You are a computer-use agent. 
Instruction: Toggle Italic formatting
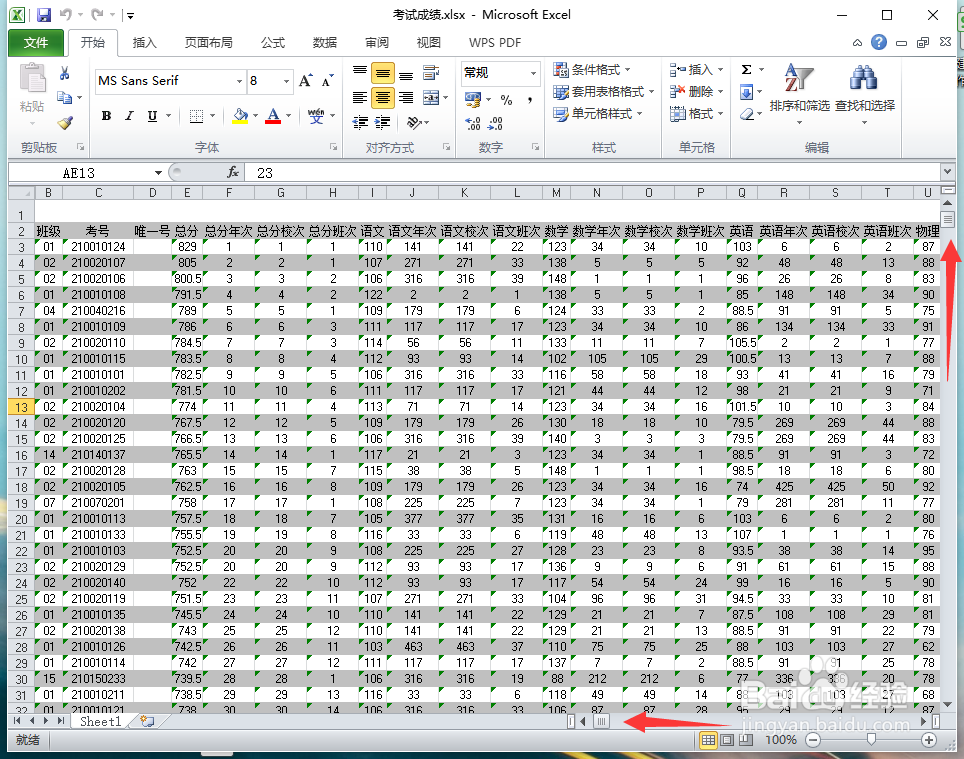(129, 116)
